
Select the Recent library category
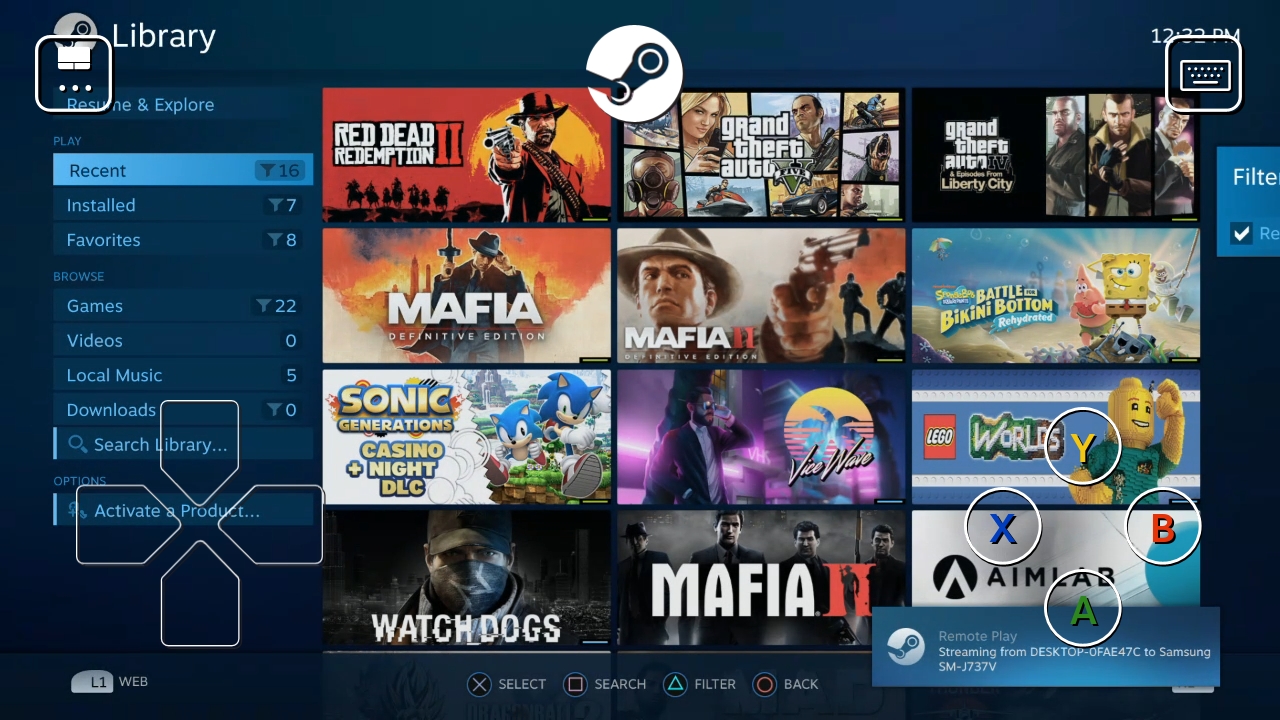pyautogui.click(x=182, y=170)
